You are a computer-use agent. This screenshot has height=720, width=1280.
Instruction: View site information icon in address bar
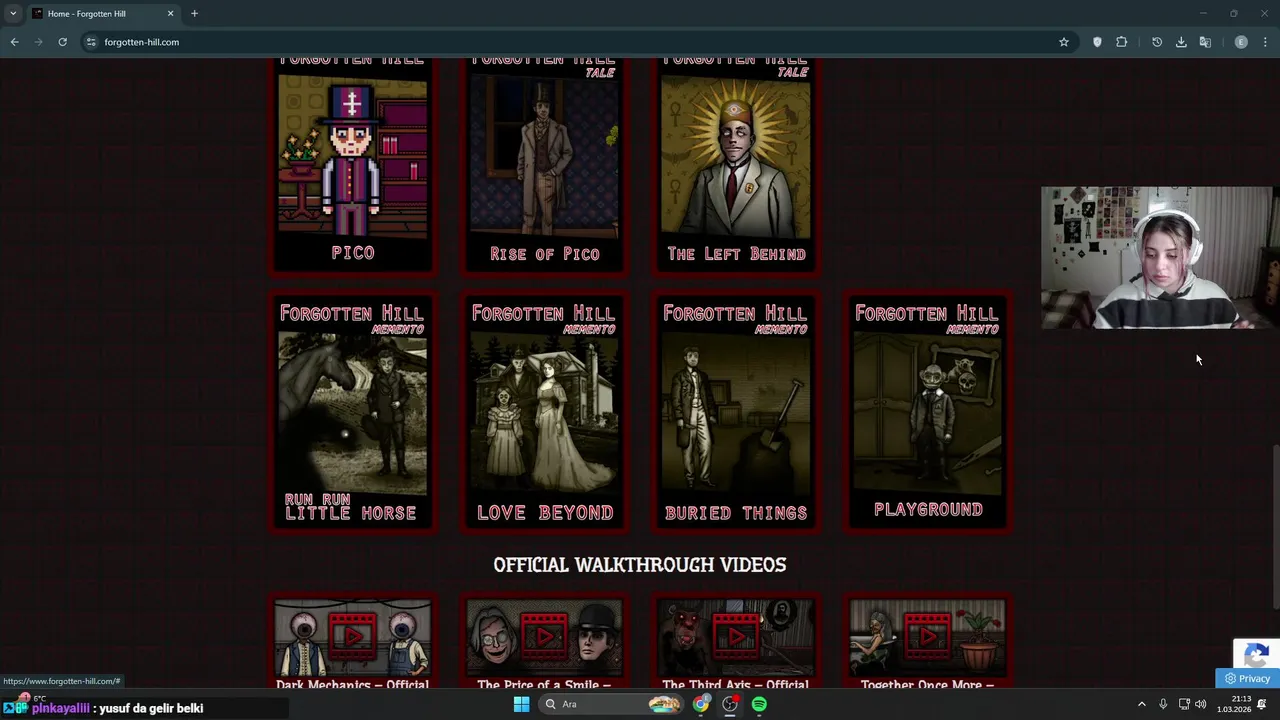click(x=91, y=42)
